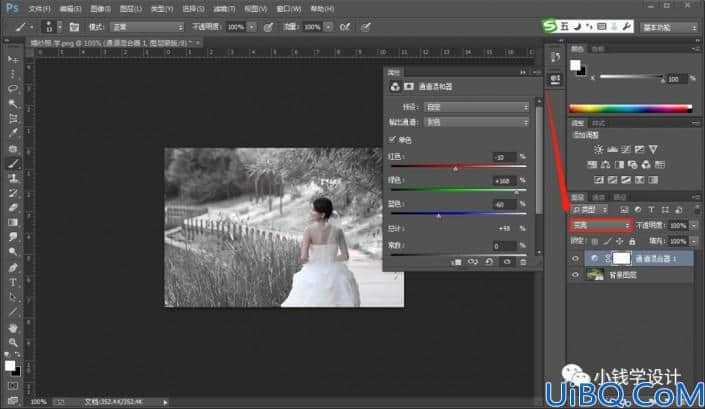The height and width of the screenshot is (409, 705).
Task: Add a Color Balance adjustment
Action: click(x=606, y=164)
